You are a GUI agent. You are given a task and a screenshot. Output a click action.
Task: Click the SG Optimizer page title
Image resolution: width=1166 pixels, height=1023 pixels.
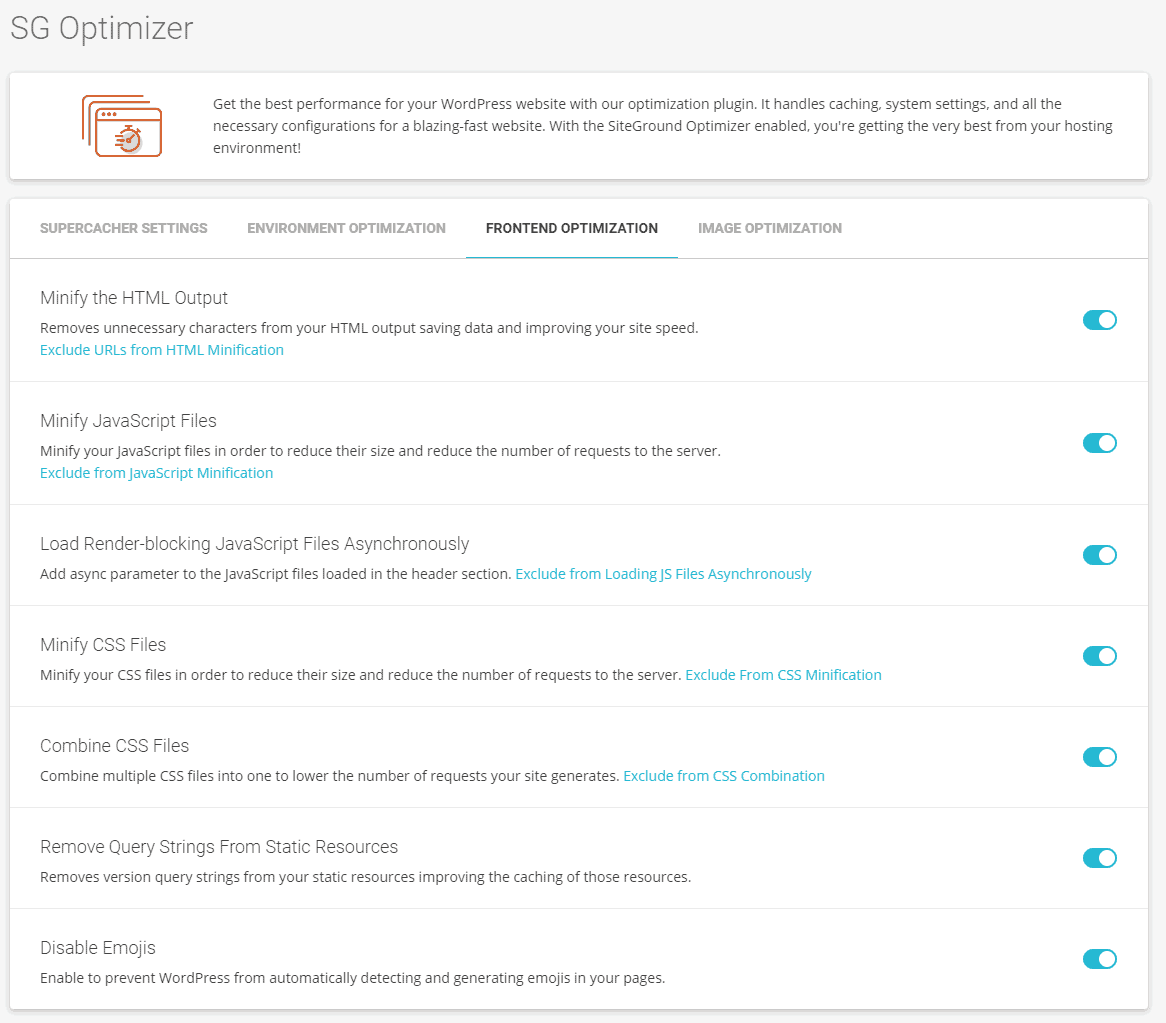coord(102,28)
